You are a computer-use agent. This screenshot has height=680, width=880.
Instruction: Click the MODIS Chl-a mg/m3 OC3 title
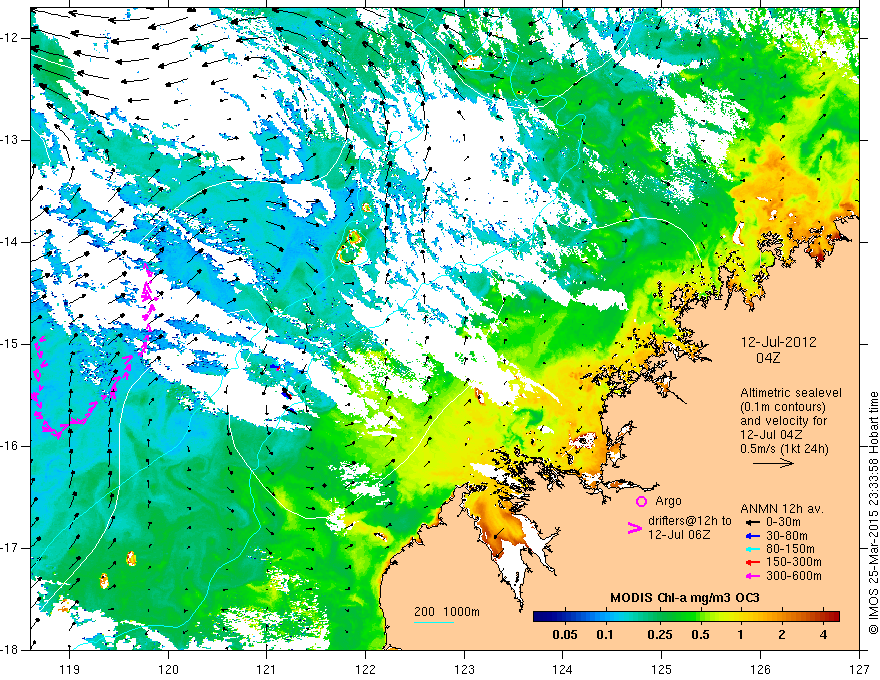tap(684, 599)
